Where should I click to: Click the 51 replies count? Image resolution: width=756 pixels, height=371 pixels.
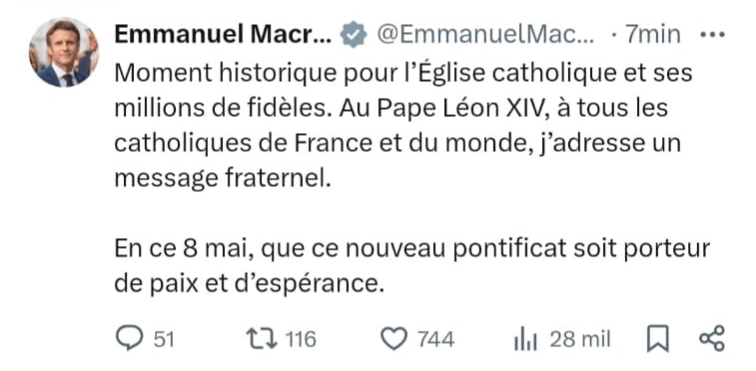(x=164, y=339)
